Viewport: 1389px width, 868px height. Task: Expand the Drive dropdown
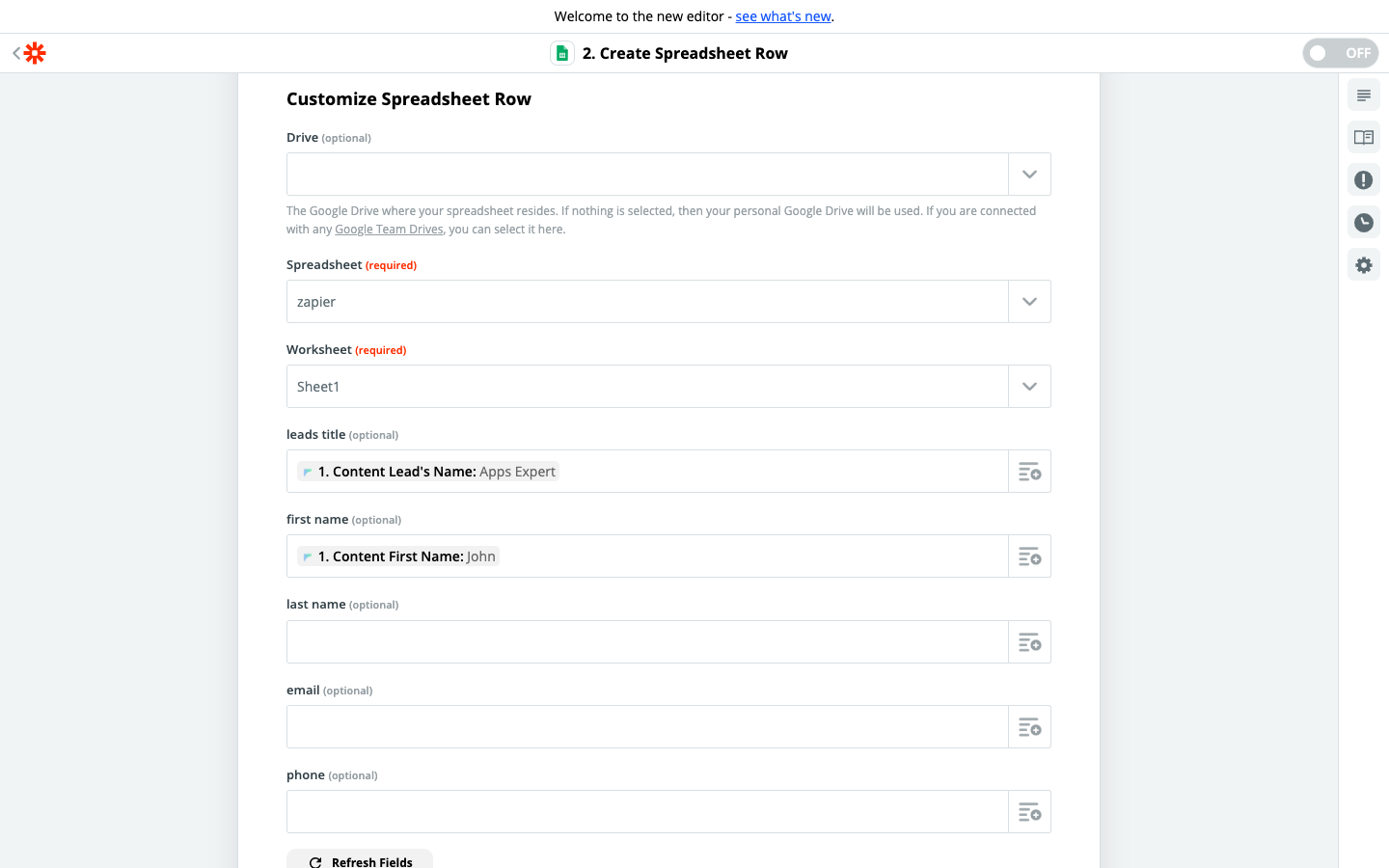point(1029,175)
